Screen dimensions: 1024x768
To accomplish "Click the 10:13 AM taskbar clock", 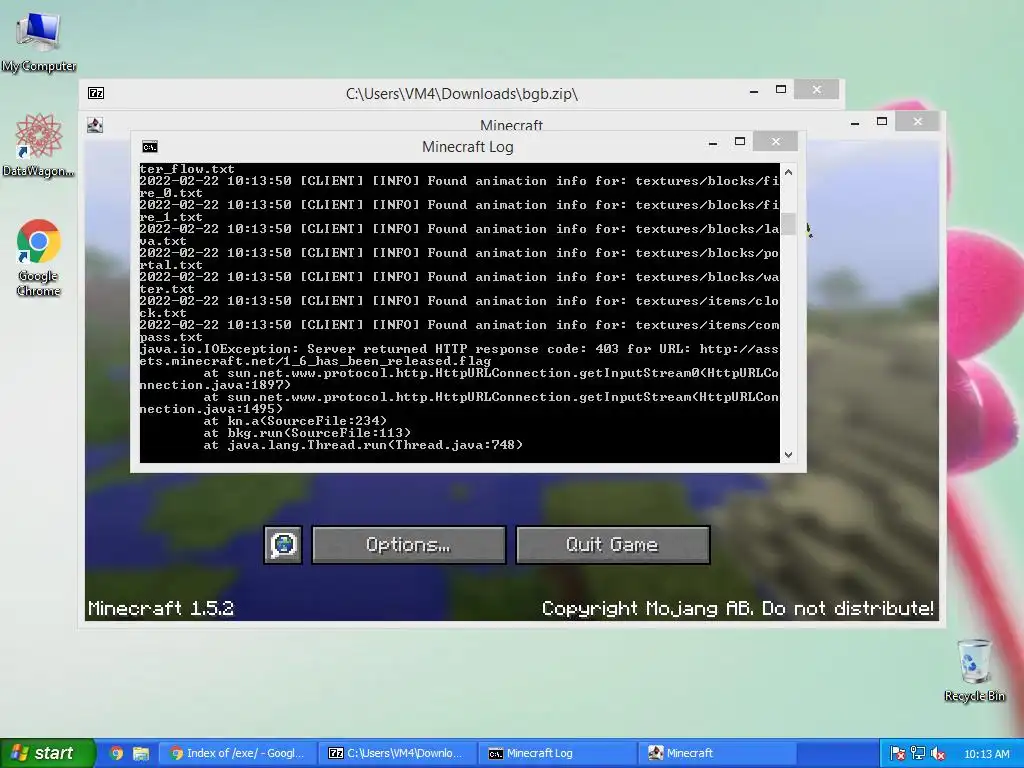I will (987, 754).
